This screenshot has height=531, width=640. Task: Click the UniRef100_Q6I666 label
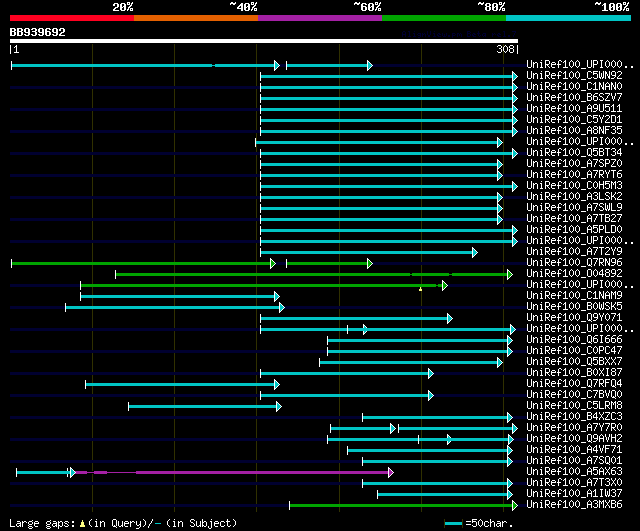(x=574, y=340)
